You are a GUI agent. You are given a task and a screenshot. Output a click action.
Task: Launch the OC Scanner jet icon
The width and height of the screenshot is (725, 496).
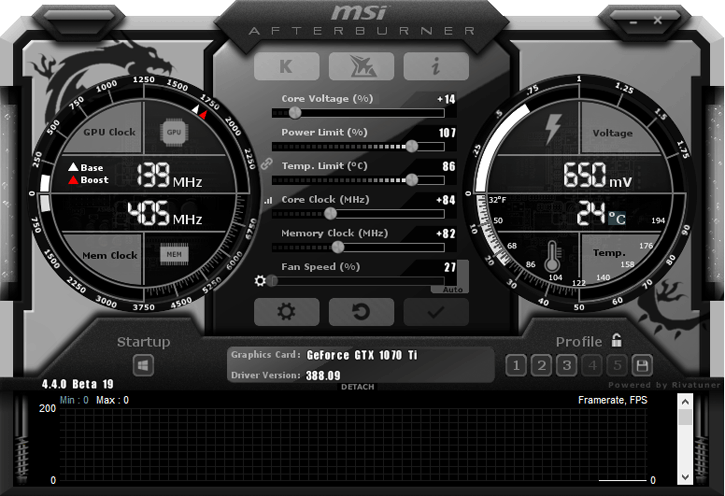coord(361,67)
